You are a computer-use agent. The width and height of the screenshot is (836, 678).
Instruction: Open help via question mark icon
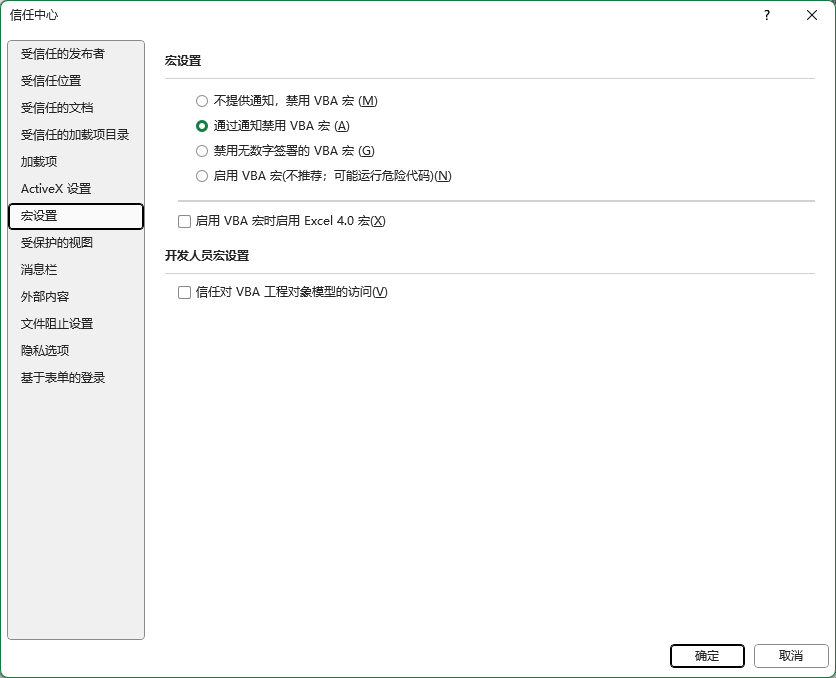[x=767, y=15]
